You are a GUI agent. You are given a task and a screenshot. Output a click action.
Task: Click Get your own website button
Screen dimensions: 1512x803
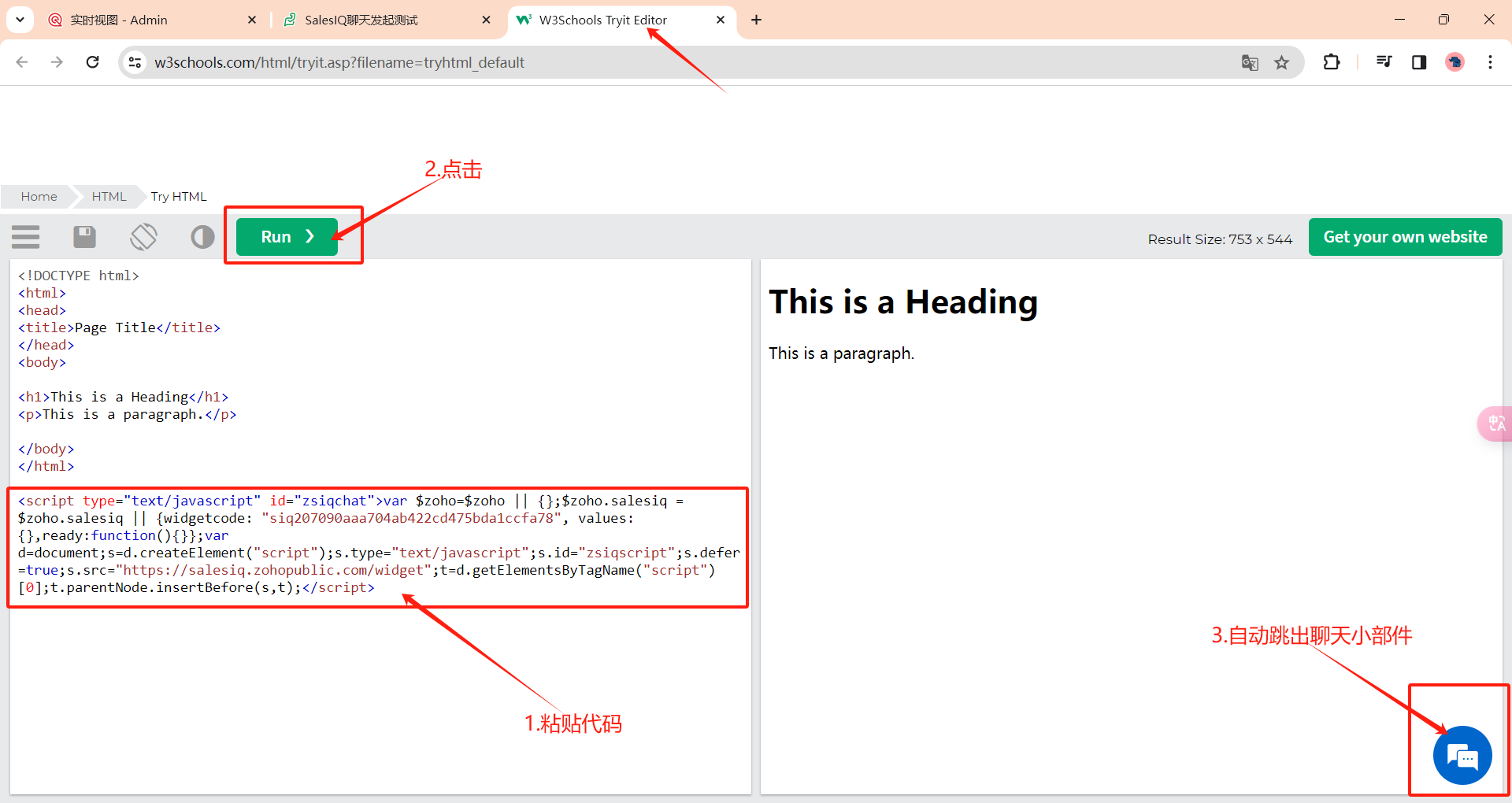point(1405,237)
